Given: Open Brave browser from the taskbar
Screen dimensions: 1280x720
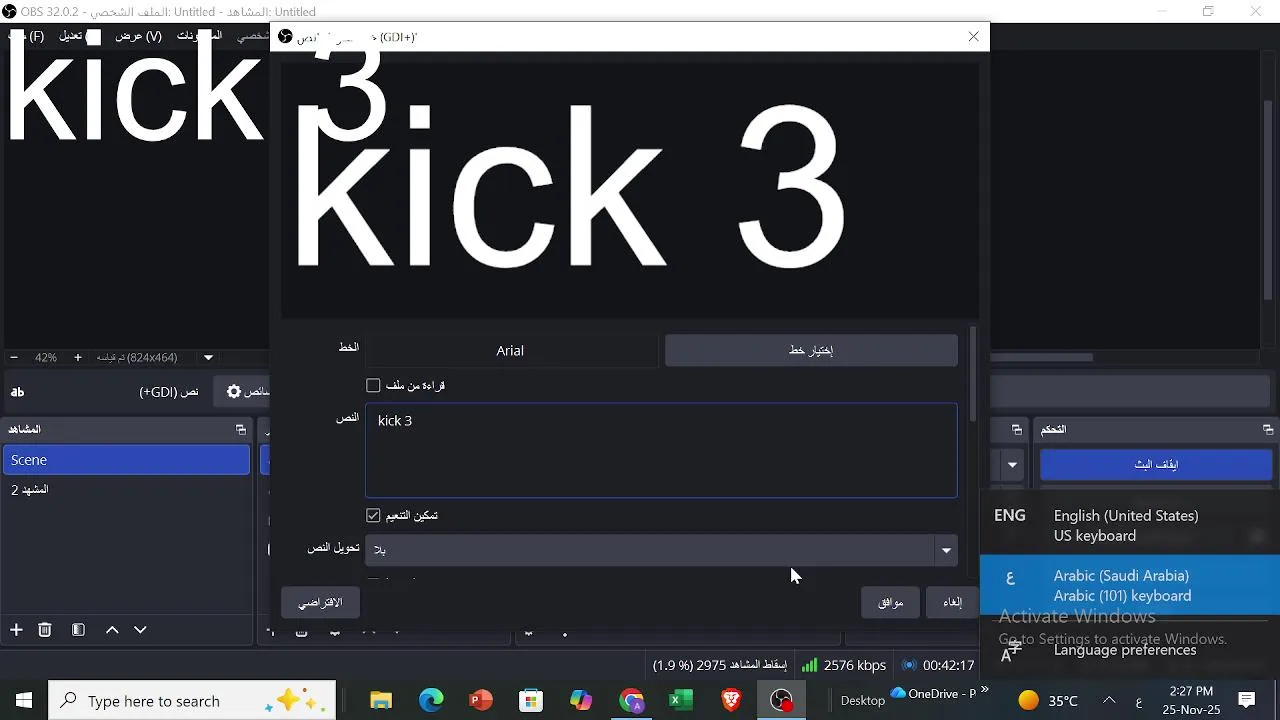Looking at the screenshot, I should pos(731,700).
